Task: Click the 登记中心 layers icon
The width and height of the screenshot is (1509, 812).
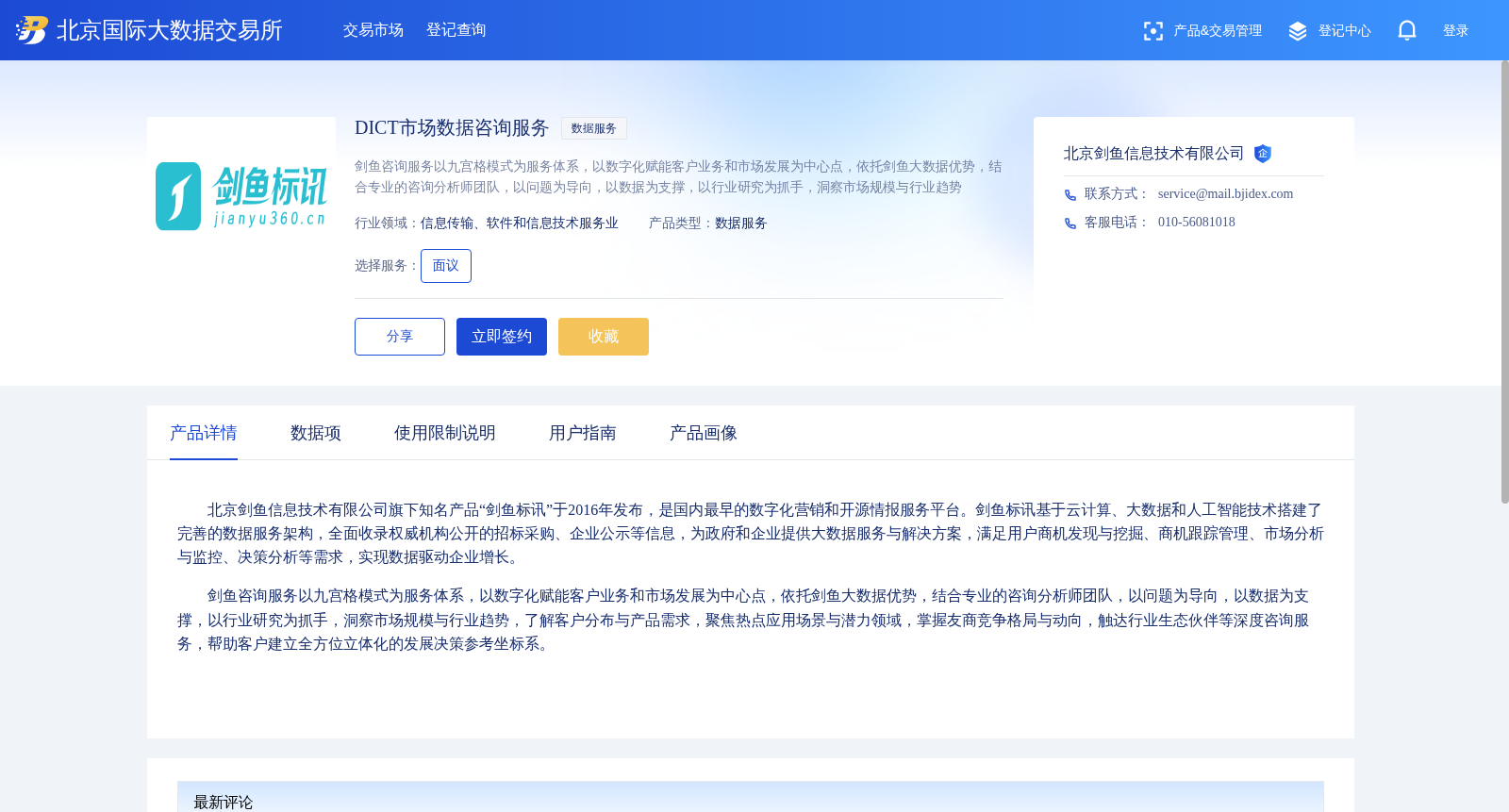Action: (1298, 31)
